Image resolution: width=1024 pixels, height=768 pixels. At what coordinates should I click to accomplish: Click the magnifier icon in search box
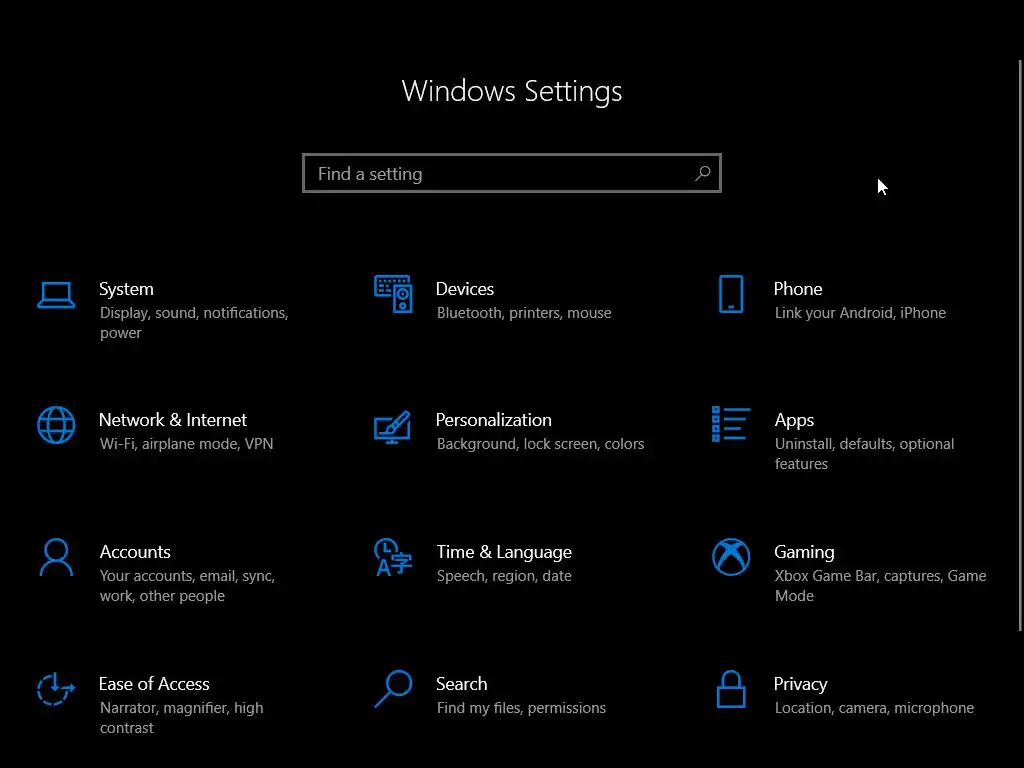click(x=703, y=173)
